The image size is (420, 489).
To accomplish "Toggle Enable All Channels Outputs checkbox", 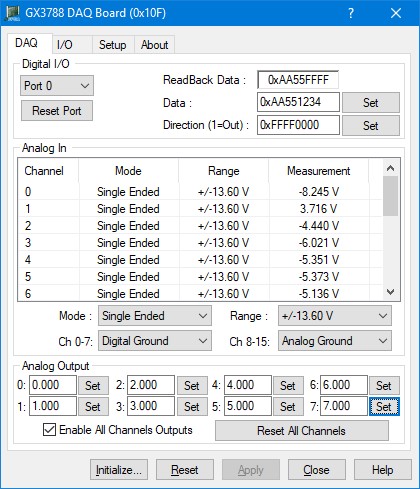I will click(49, 429).
